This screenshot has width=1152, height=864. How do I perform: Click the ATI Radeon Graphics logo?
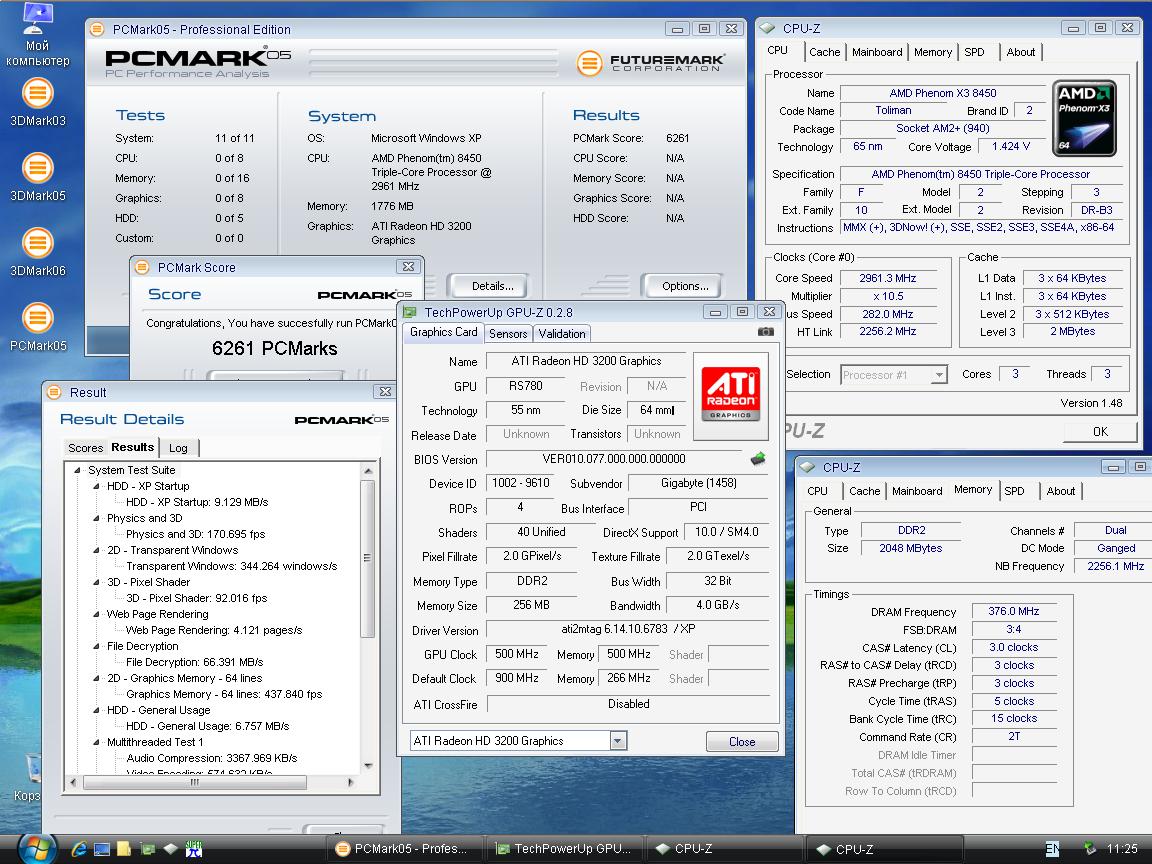click(730, 395)
